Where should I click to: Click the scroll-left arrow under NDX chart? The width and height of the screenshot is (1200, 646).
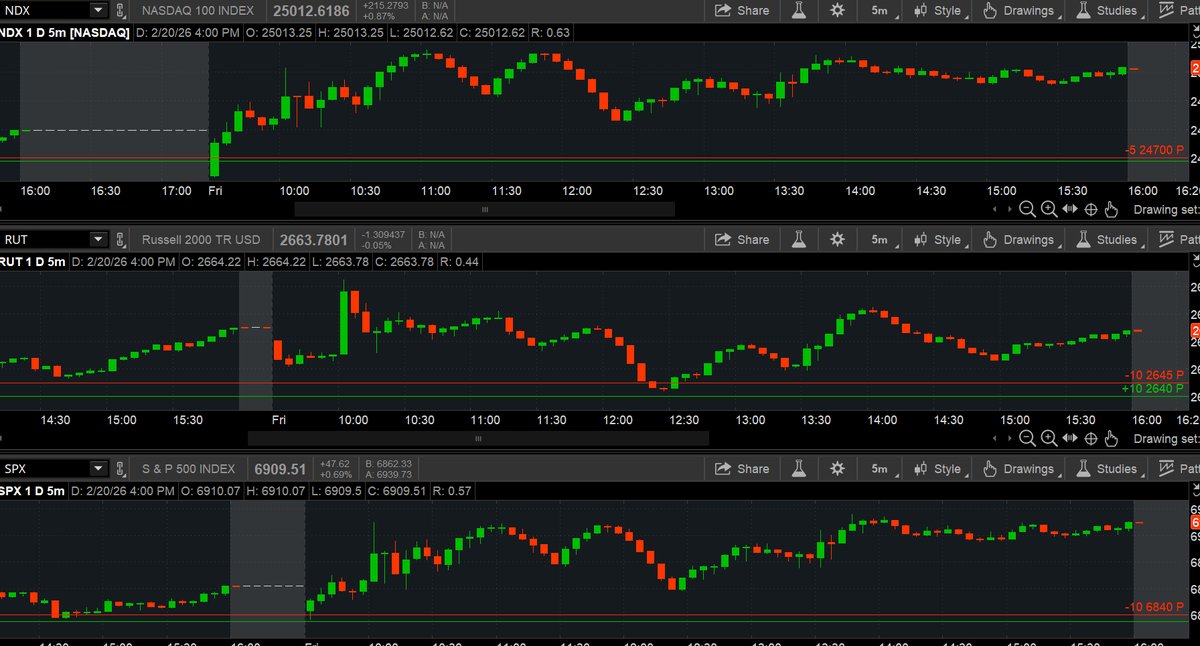click(x=995, y=210)
